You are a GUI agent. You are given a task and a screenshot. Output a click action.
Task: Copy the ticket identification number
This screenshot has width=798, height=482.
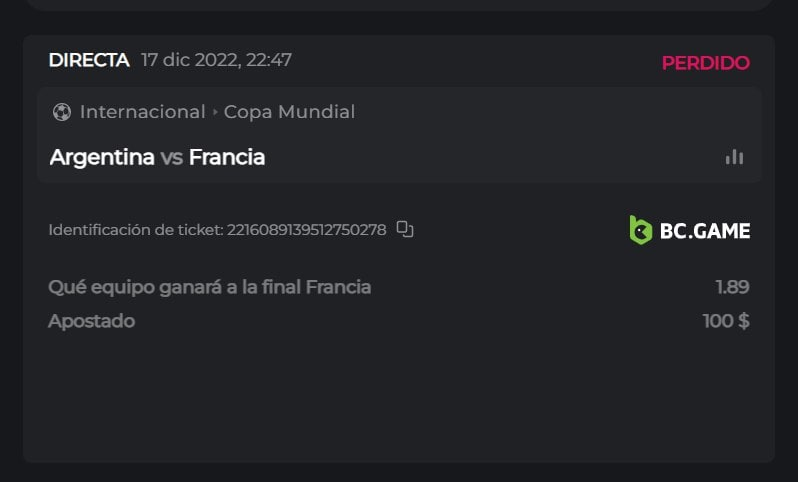click(x=405, y=230)
